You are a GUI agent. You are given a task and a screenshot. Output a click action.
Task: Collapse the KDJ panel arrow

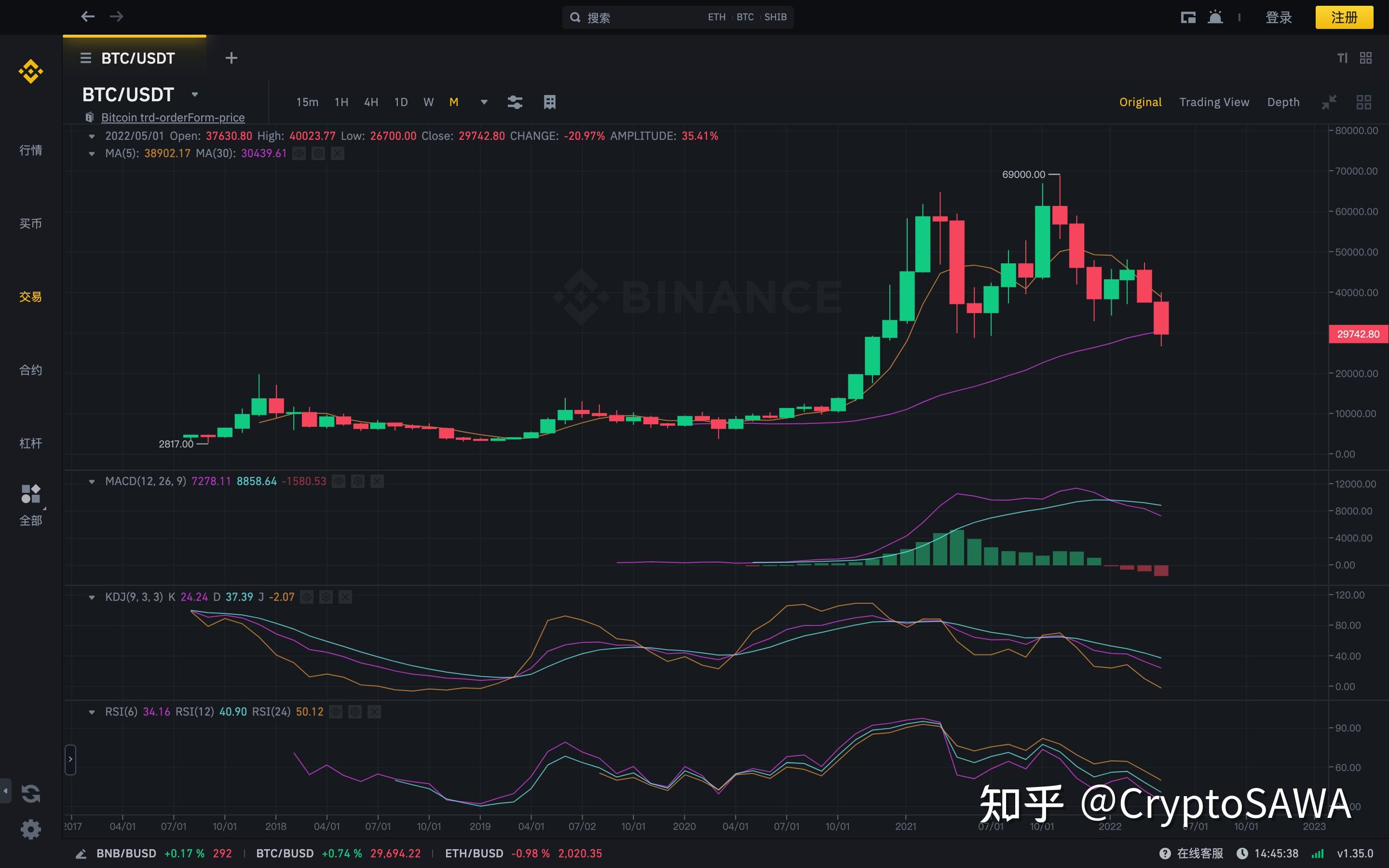click(91, 597)
